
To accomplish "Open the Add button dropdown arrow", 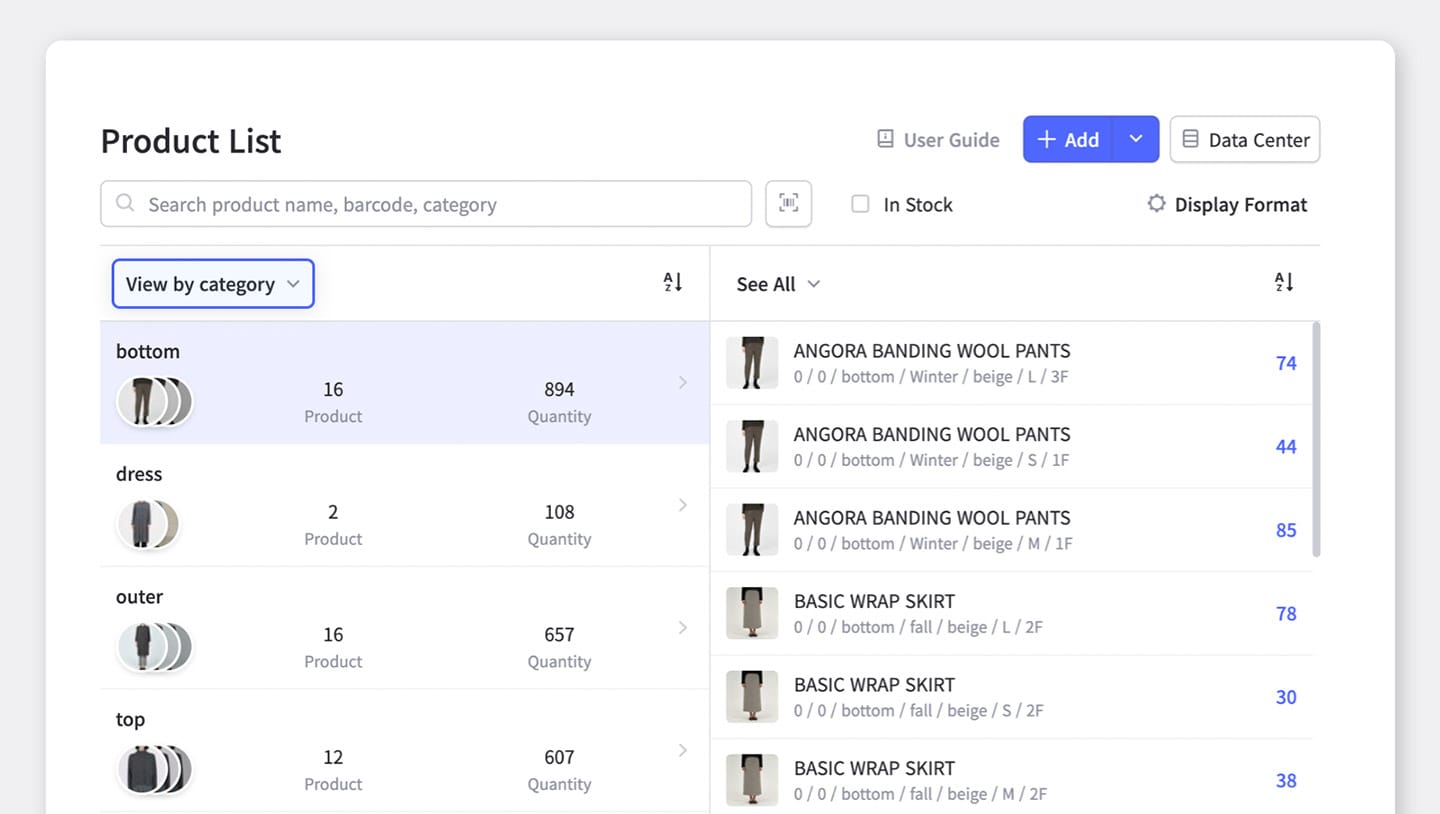I will (1136, 139).
